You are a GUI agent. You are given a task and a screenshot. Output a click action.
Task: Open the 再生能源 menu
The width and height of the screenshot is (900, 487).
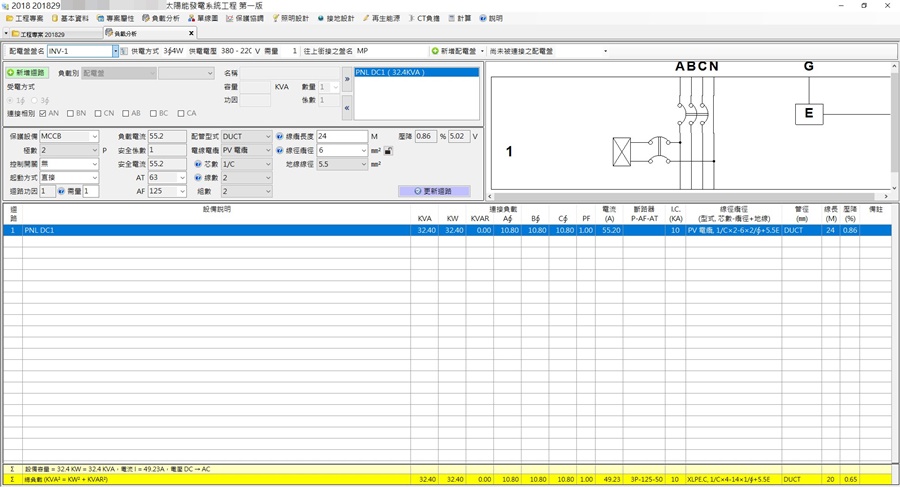tap(381, 18)
